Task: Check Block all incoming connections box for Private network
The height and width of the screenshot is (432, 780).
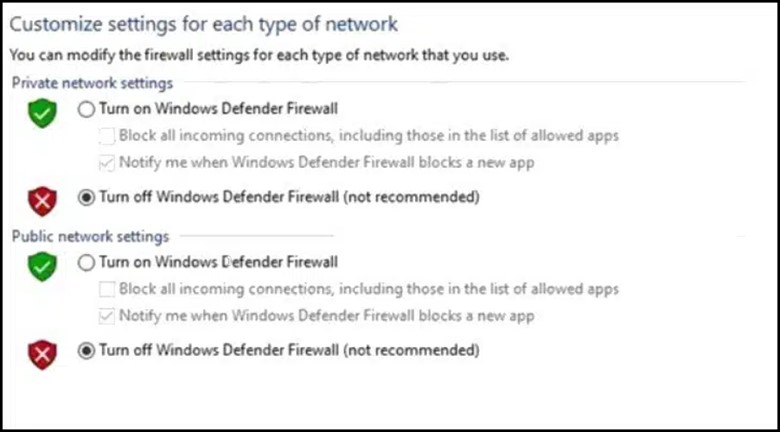Action: pos(107,136)
